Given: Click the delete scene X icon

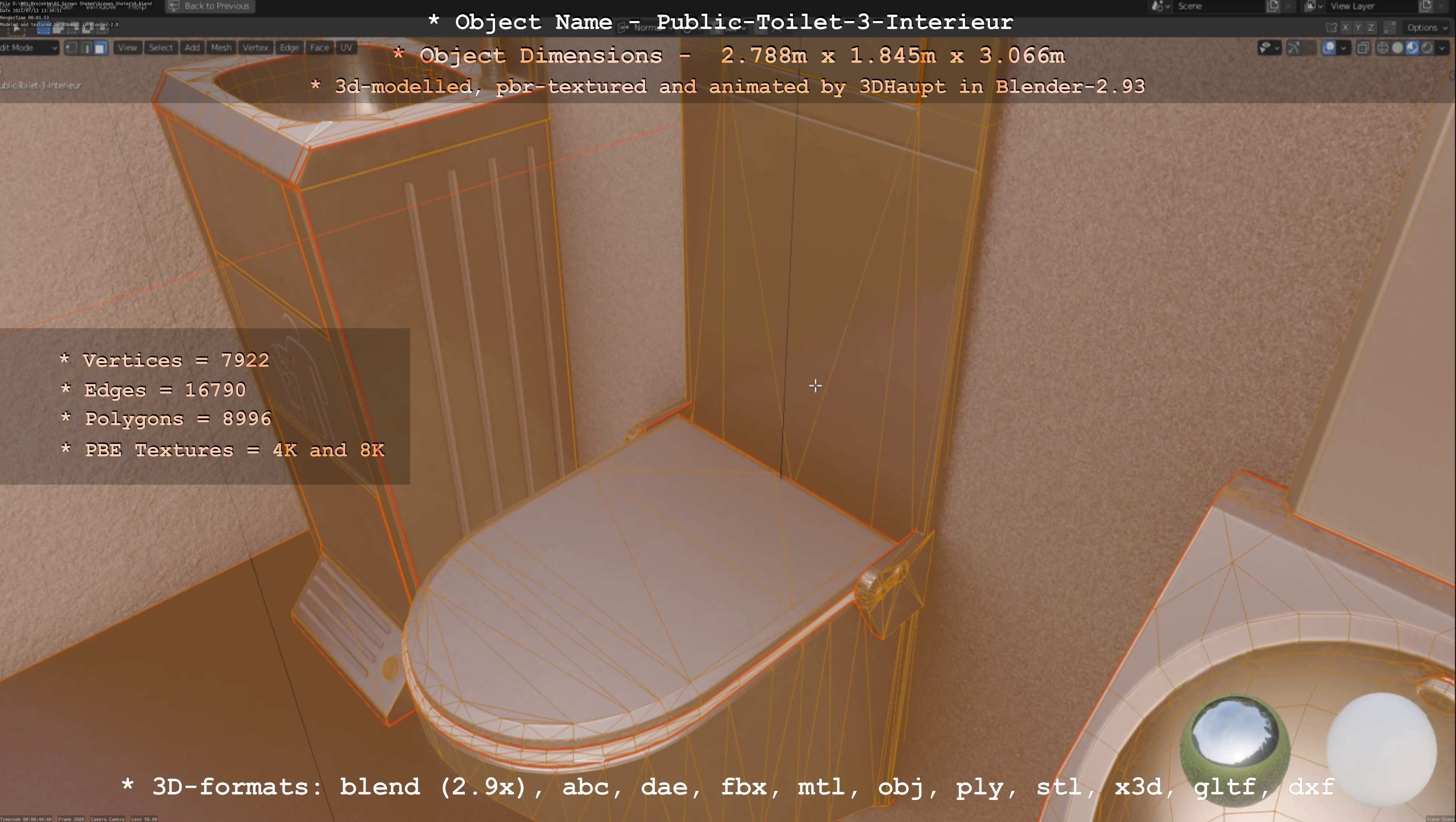Looking at the screenshot, I should point(1288,6).
